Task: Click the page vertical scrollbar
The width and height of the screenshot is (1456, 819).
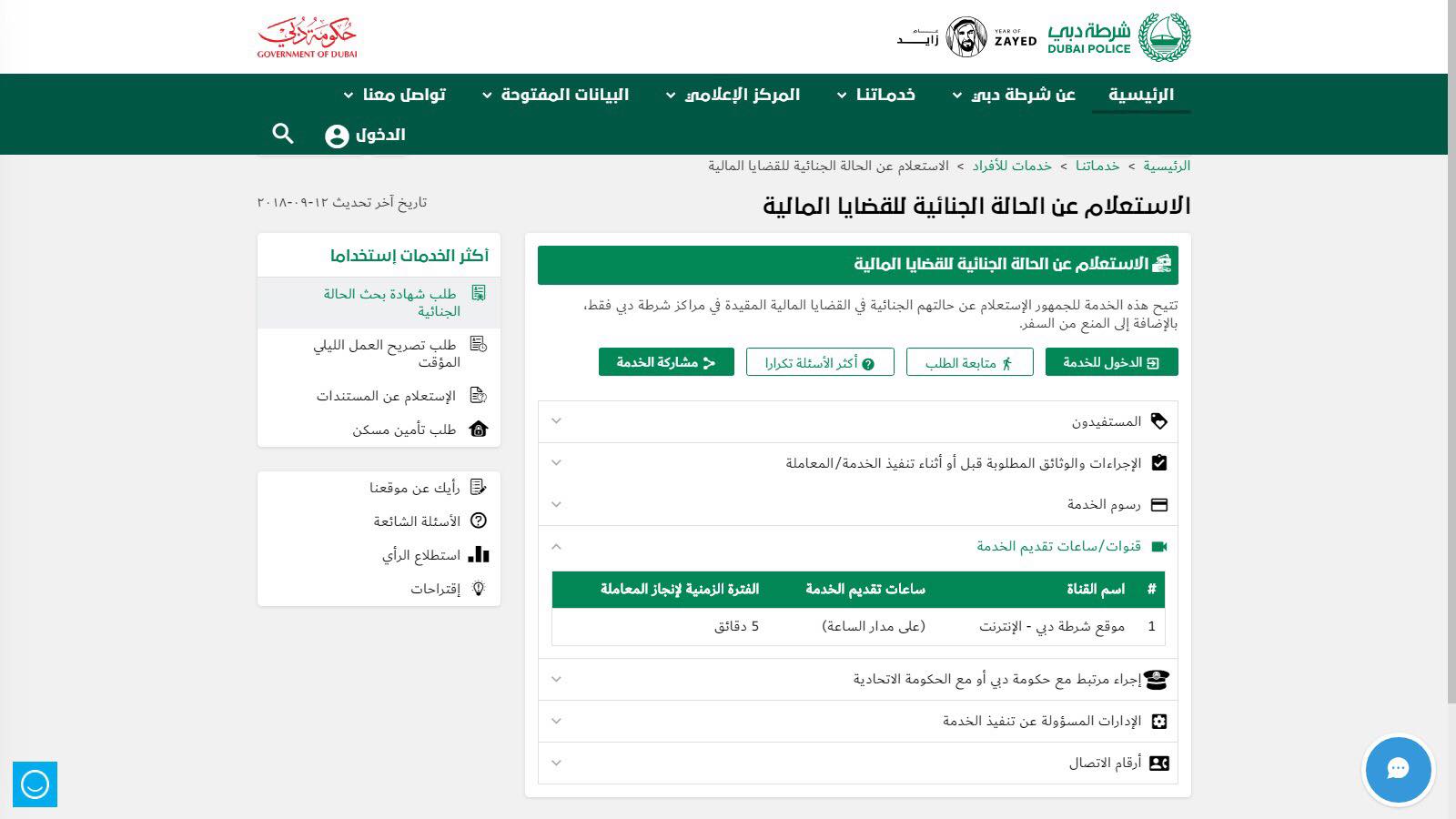Action: pyautogui.click(x=1451, y=351)
